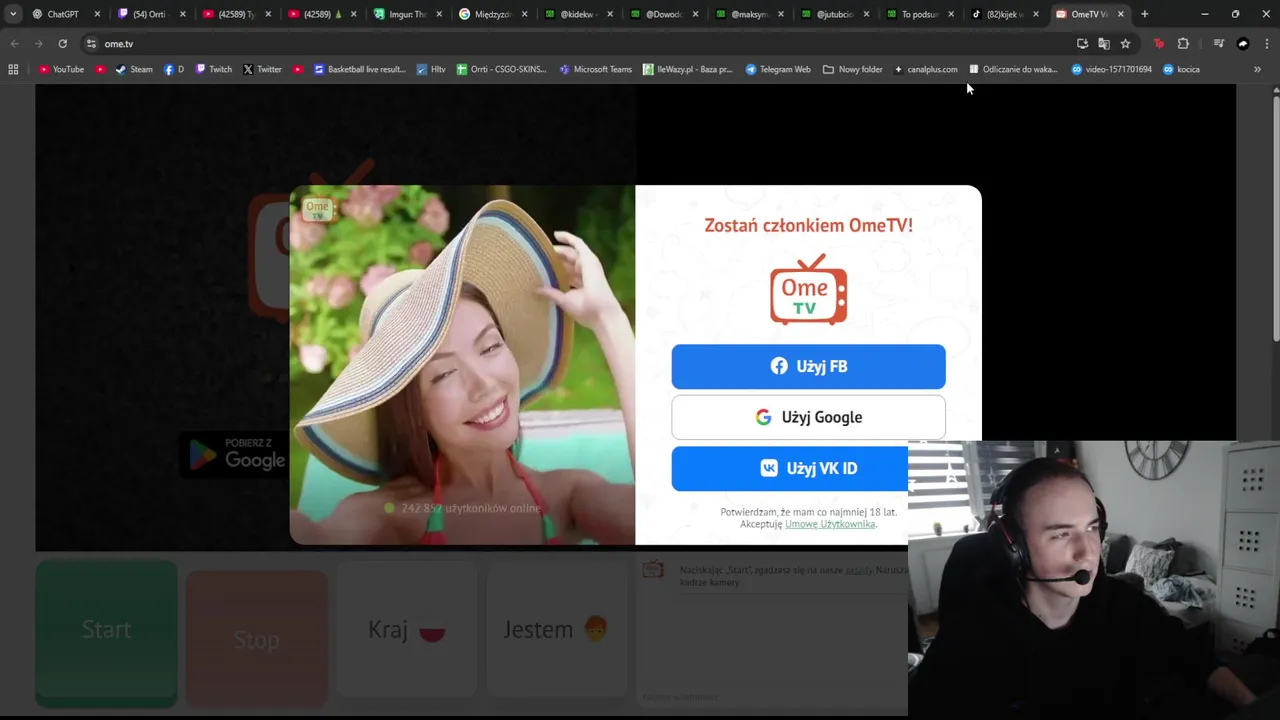Switch to the ChatGPT tab

click(66, 14)
